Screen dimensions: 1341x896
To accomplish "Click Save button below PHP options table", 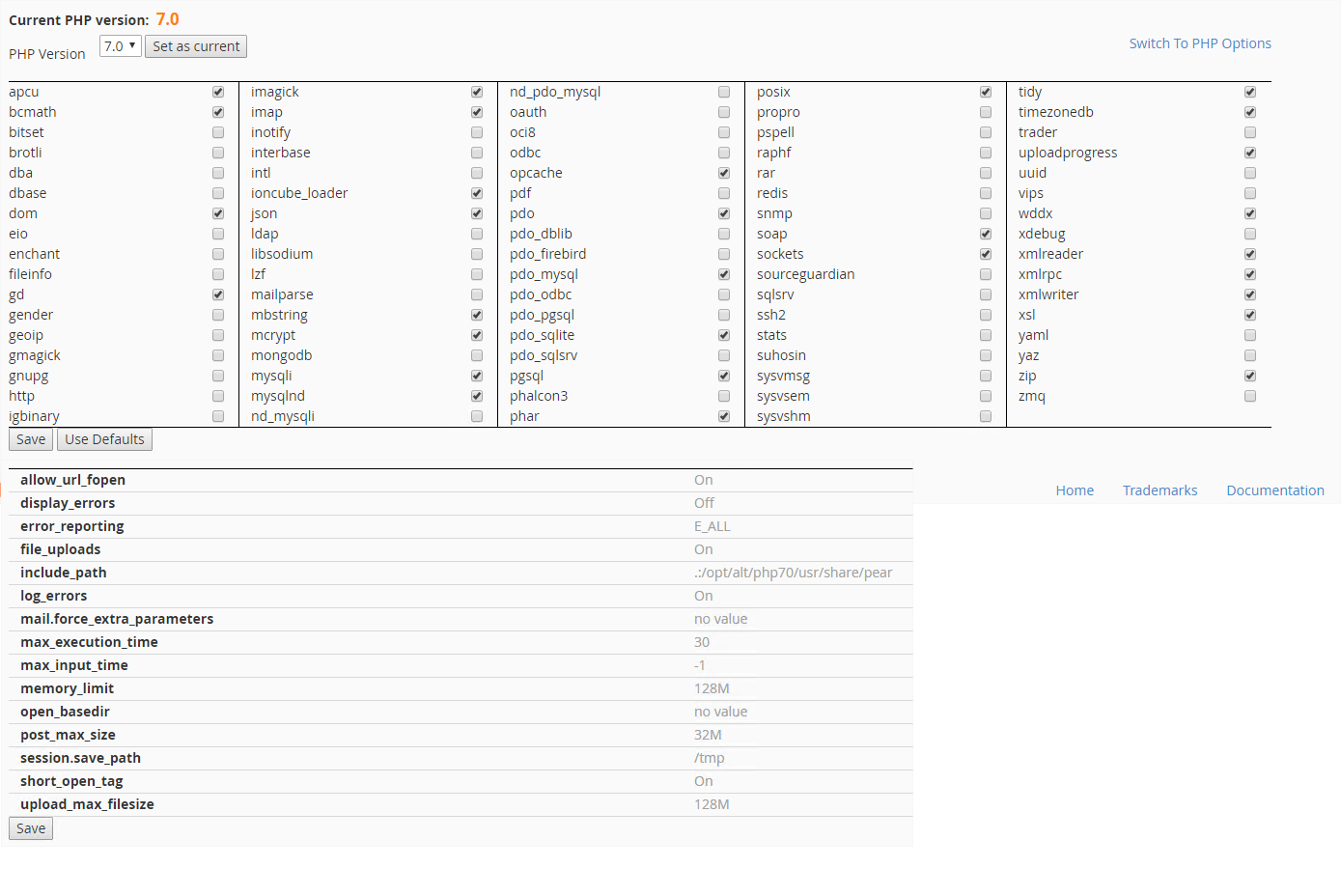I will (31, 828).
